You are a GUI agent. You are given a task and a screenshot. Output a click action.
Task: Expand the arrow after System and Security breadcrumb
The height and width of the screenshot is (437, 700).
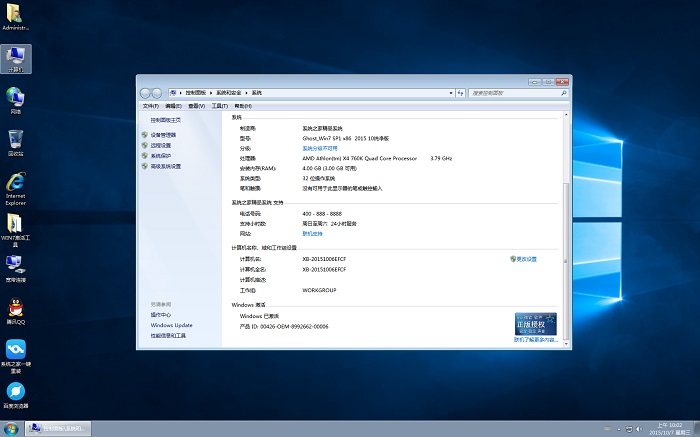coord(246,93)
